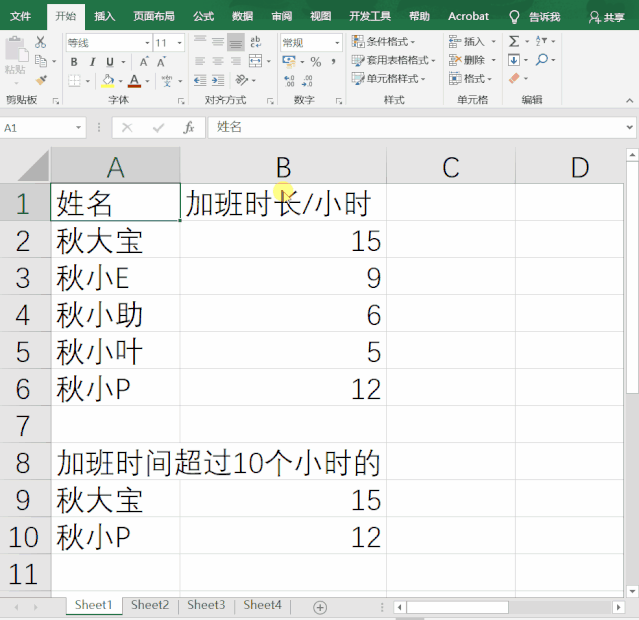
Task: Click the insert function fx button
Action: pos(189,128)
